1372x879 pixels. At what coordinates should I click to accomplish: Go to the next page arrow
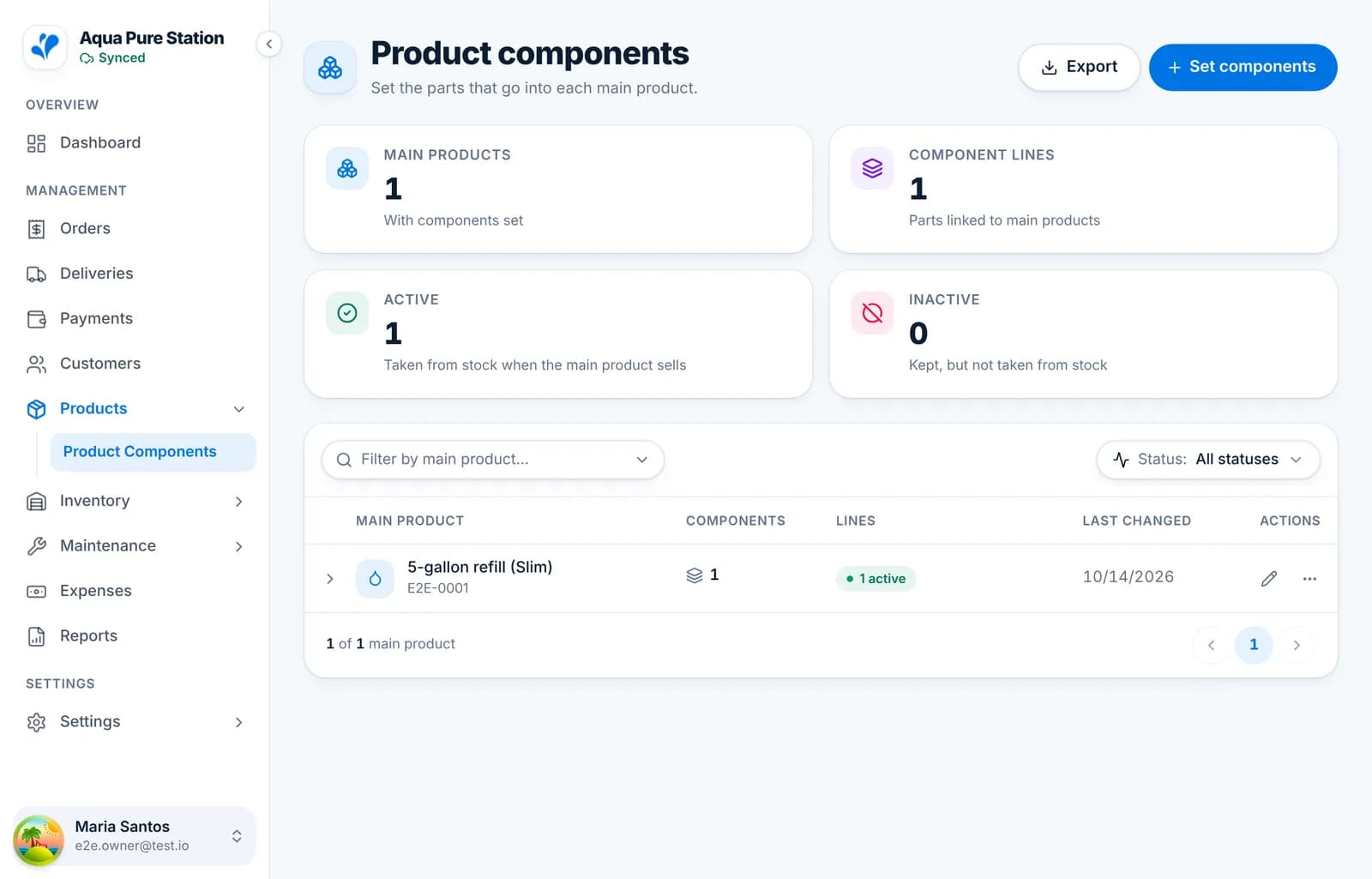(1297, 645)
